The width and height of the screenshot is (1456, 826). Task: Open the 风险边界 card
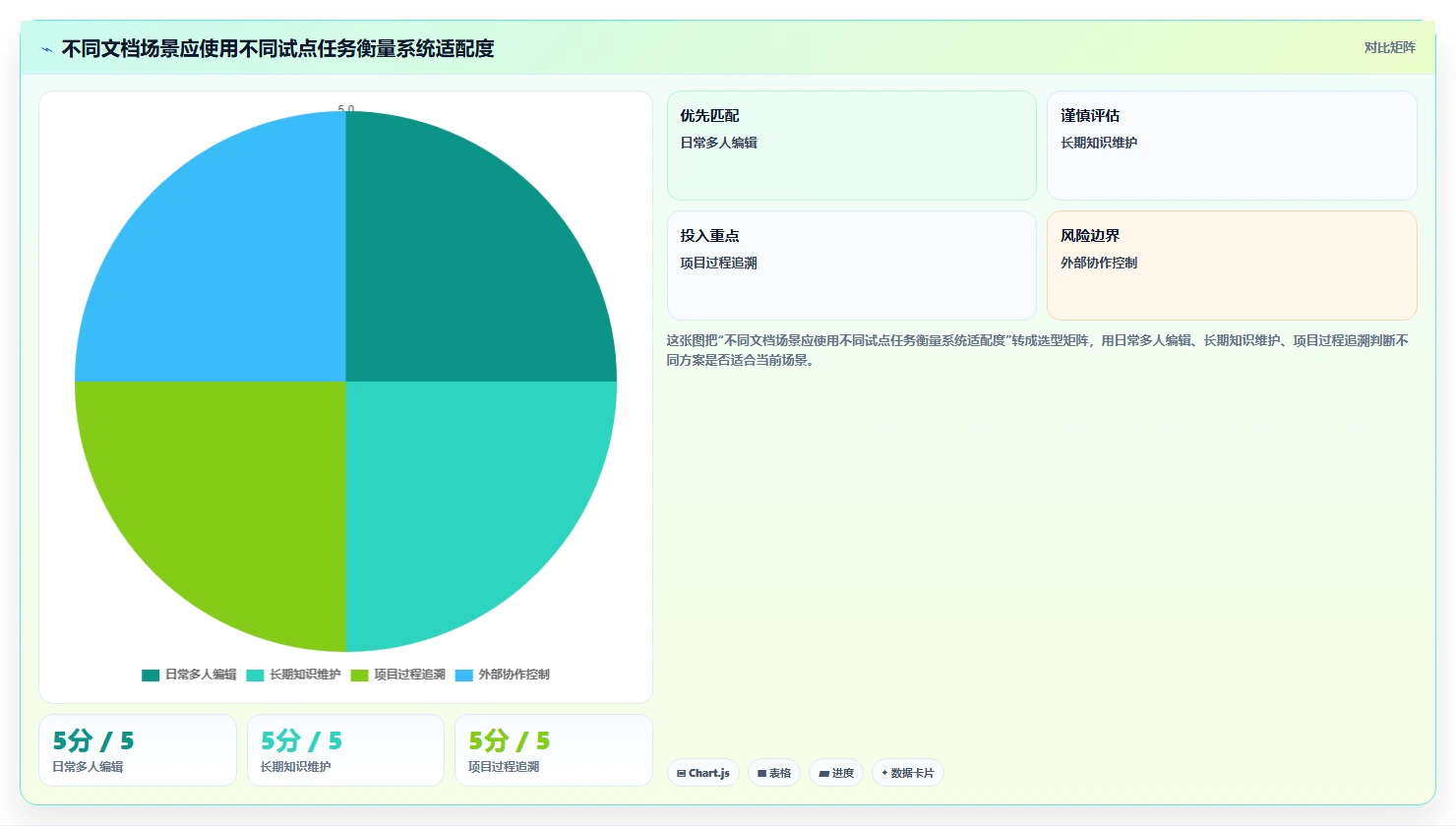(x=1232, y=265)
